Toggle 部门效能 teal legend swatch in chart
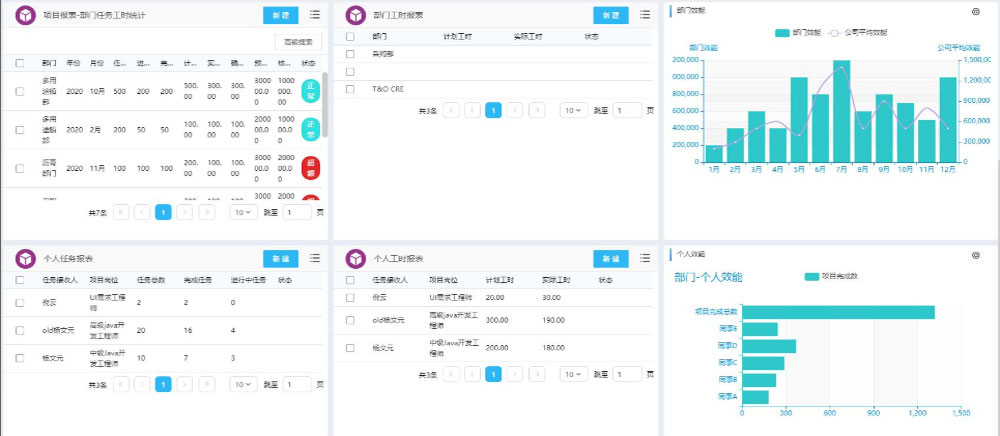The image size is (1000, 436). pyautogui.click(x=783, y=33)
